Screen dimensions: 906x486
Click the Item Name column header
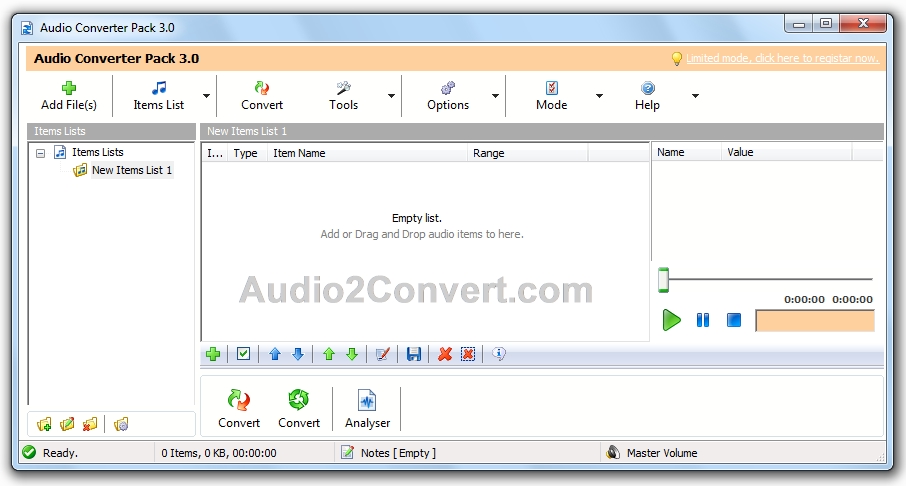[367, 153]
